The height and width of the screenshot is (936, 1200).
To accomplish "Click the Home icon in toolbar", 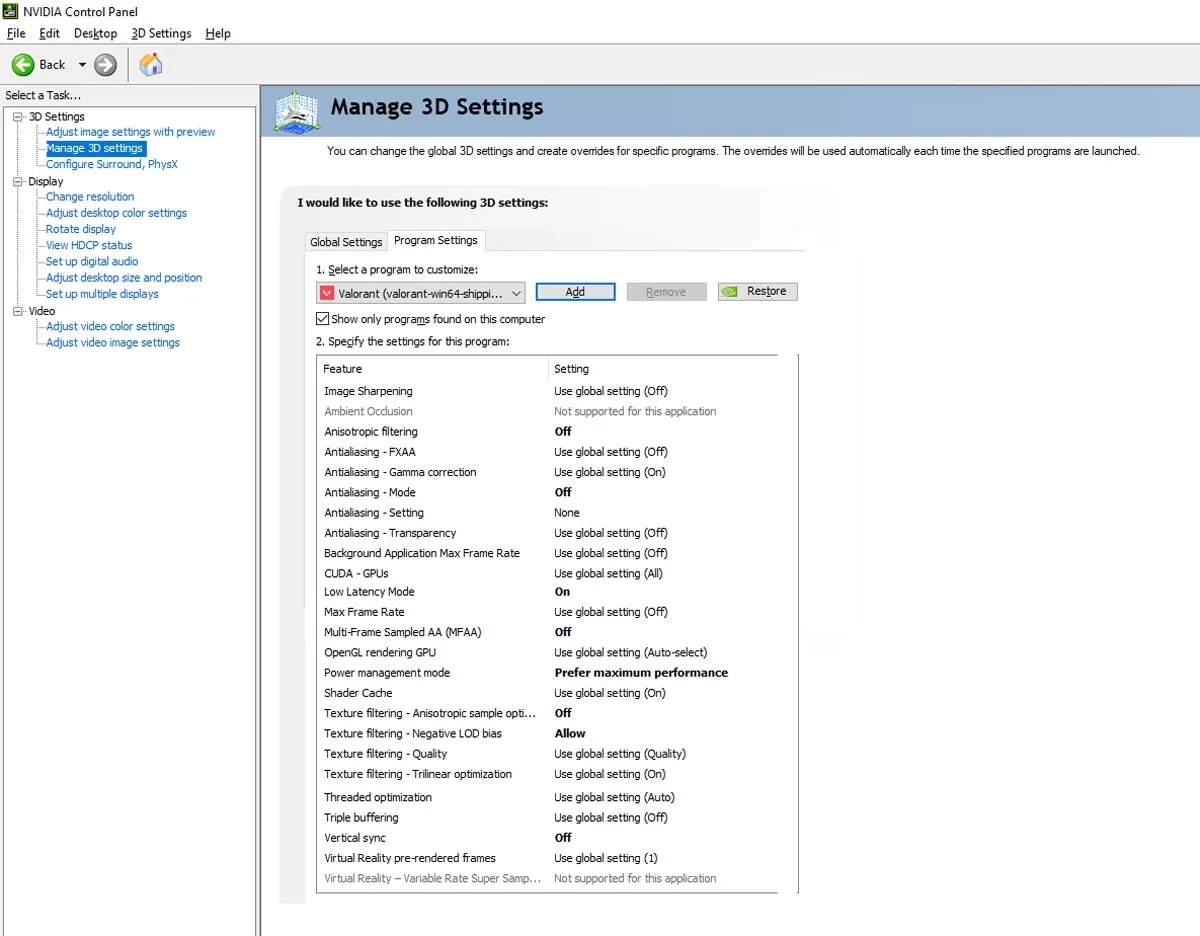I will 151,65.
